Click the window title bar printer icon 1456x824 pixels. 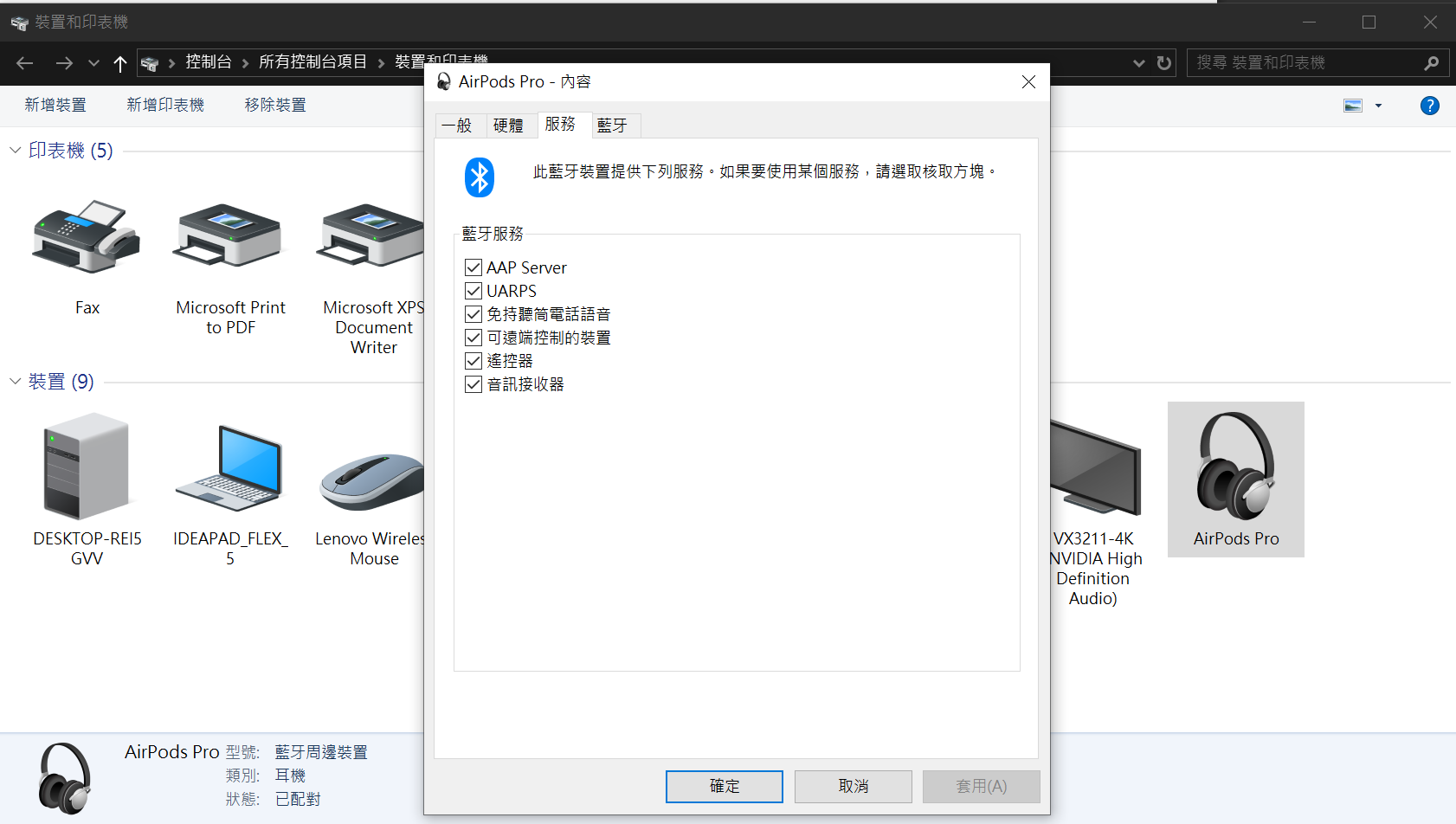pyautogui.click(x=19, y=23)
